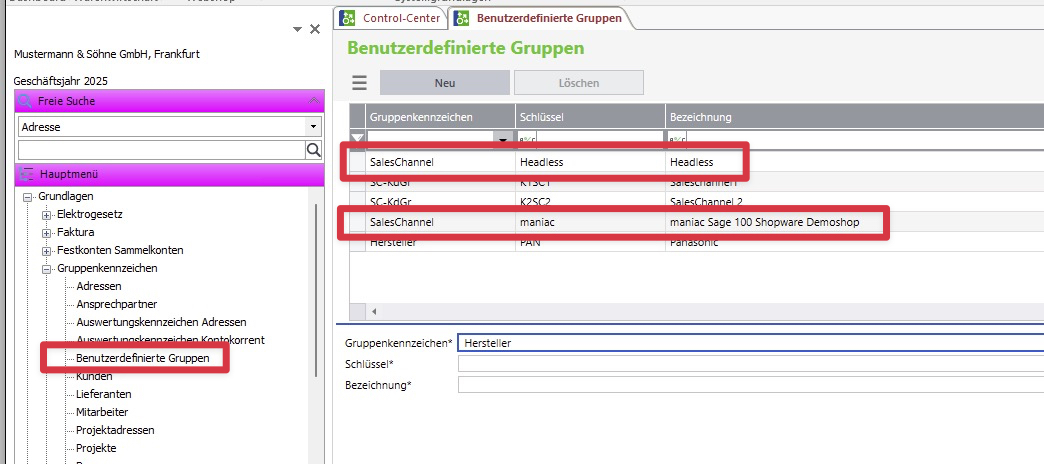
Task: Click the Schlüssel filter condition icon
Action: coord(527,139)
